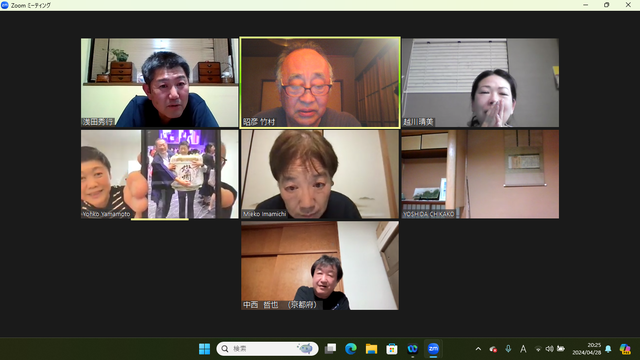Close the Zoom meeting window

pos(628,5)
